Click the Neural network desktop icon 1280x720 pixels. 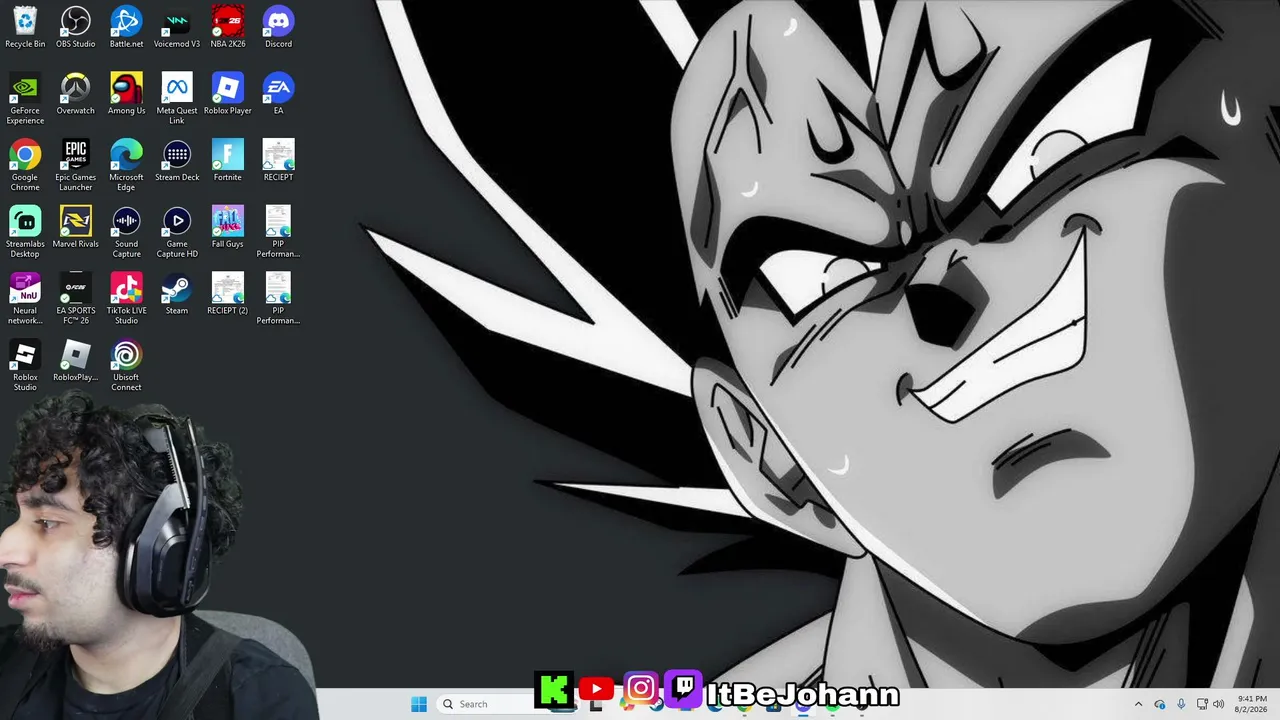[25, 298]
